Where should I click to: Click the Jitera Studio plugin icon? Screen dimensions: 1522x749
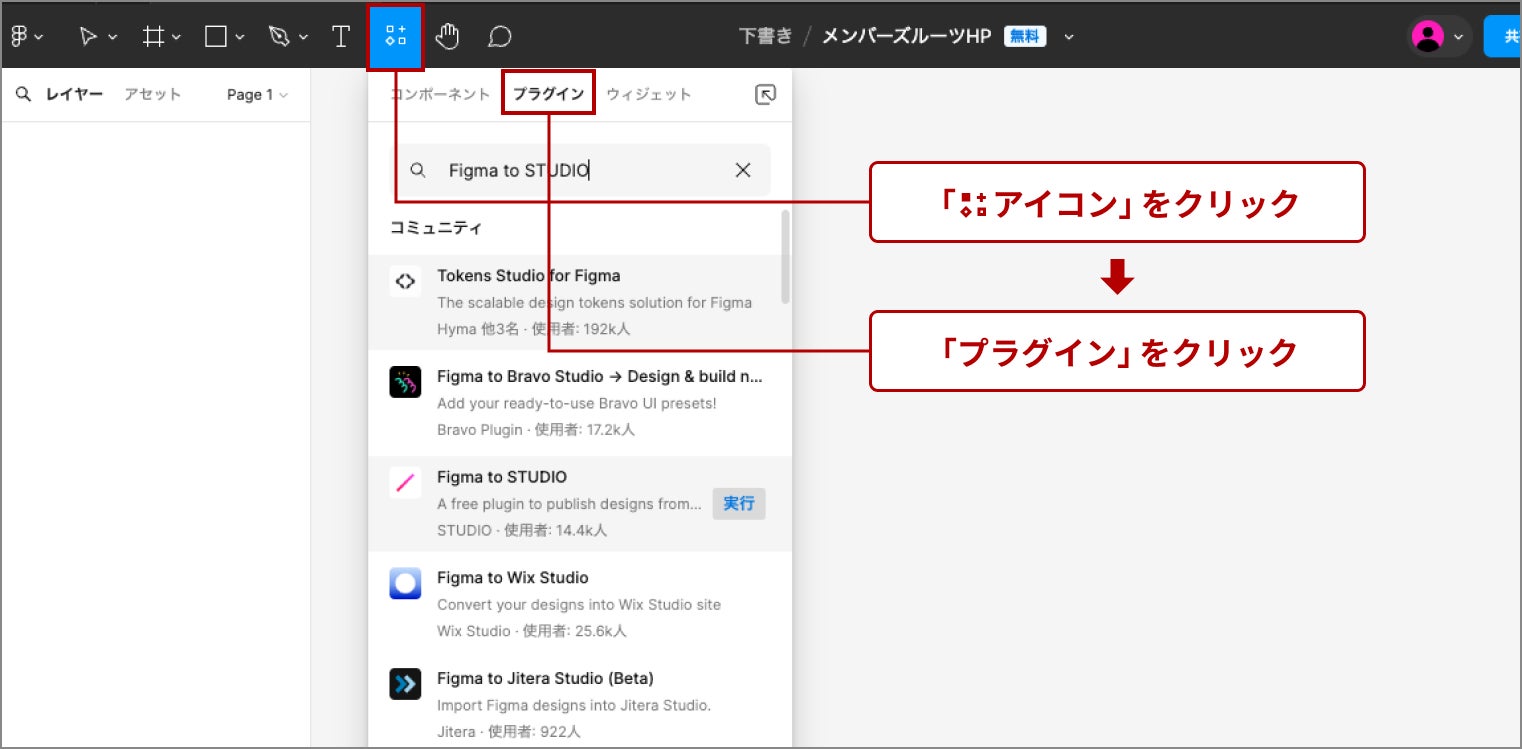tap(405, 684)
